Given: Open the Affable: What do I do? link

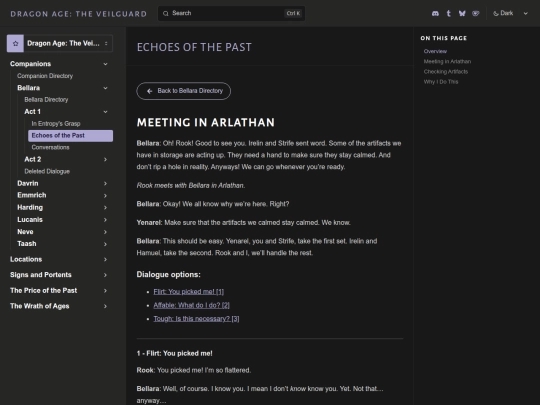Looking at the screenshot, I should (x=191, y=305).
